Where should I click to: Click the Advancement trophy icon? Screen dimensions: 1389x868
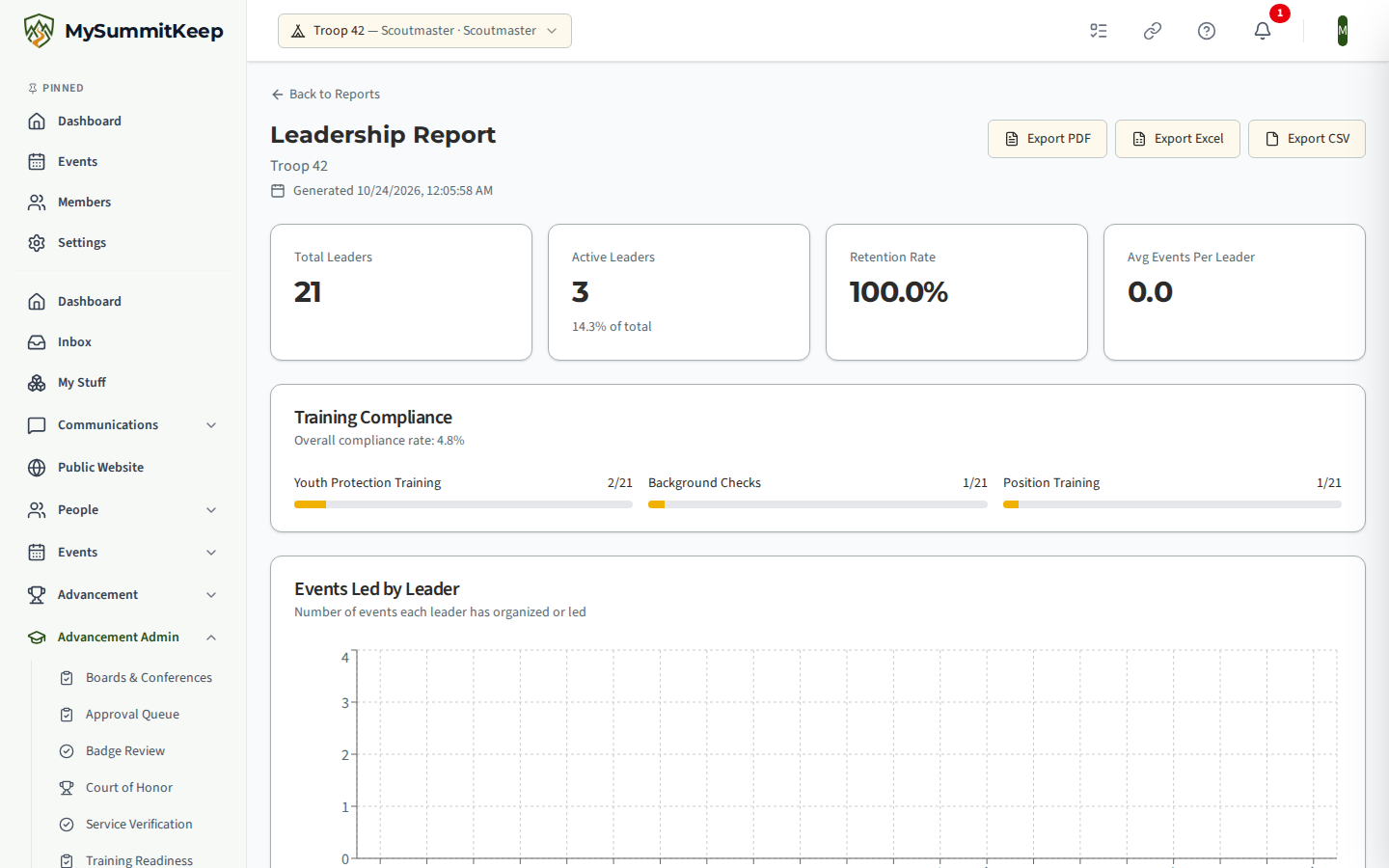click(x=37, y=595)
